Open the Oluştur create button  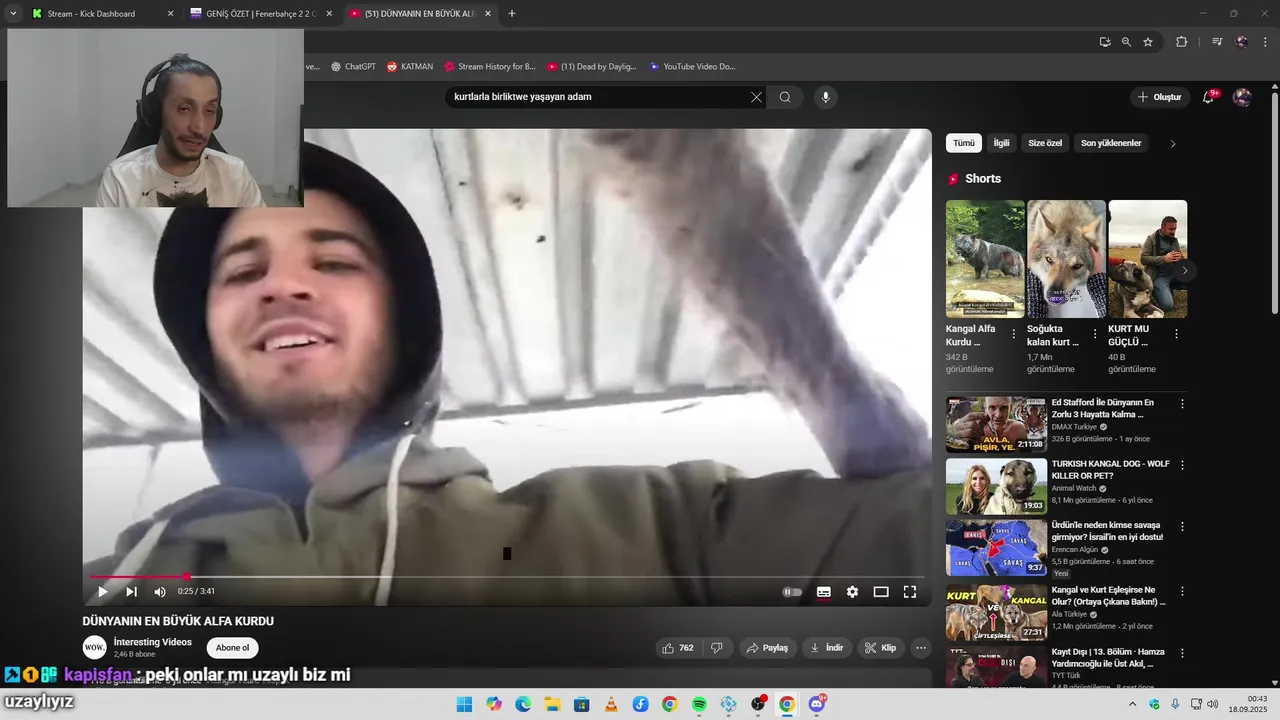pyautogui.click(x=1159, y=97)
